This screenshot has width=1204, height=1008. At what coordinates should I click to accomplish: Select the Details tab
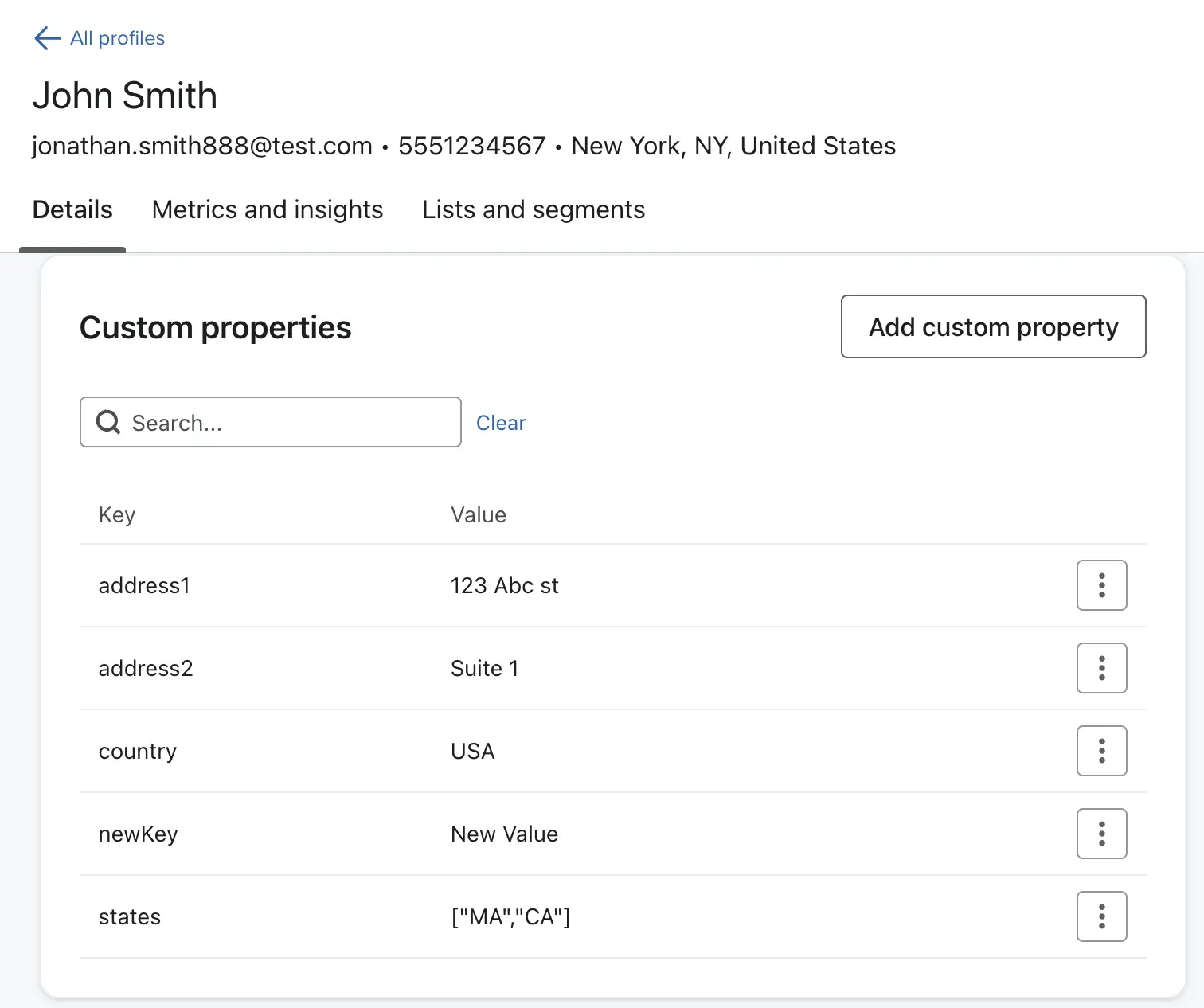click(x=72, y=209)
